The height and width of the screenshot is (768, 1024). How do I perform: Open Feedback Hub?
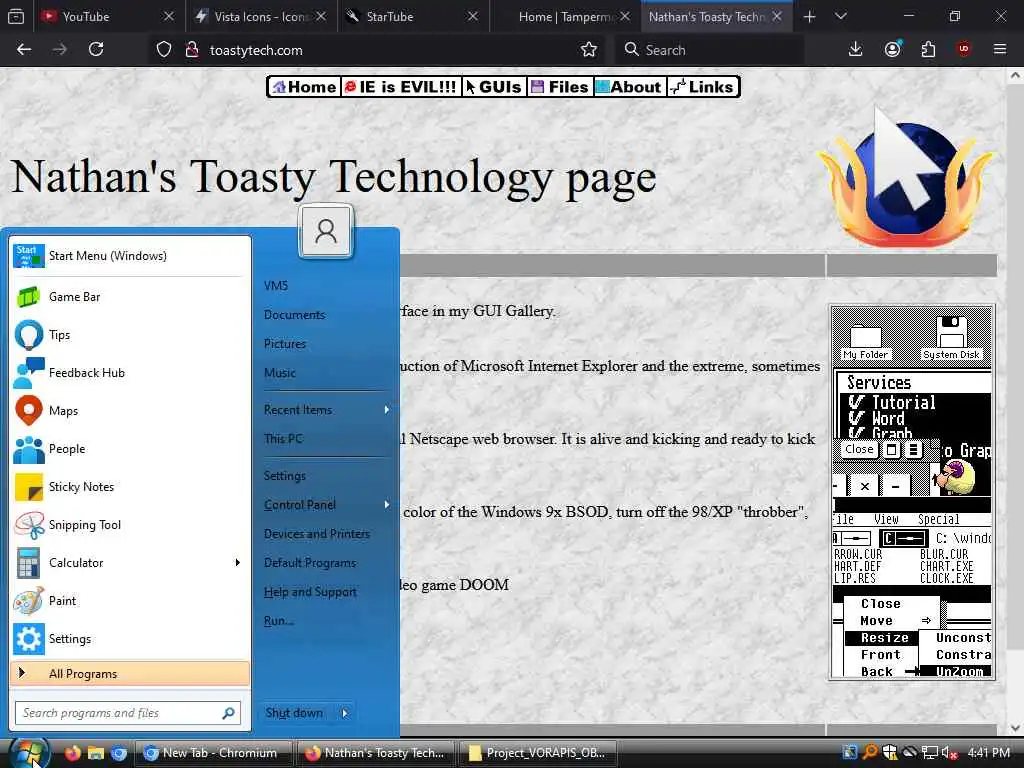point(130,373)
